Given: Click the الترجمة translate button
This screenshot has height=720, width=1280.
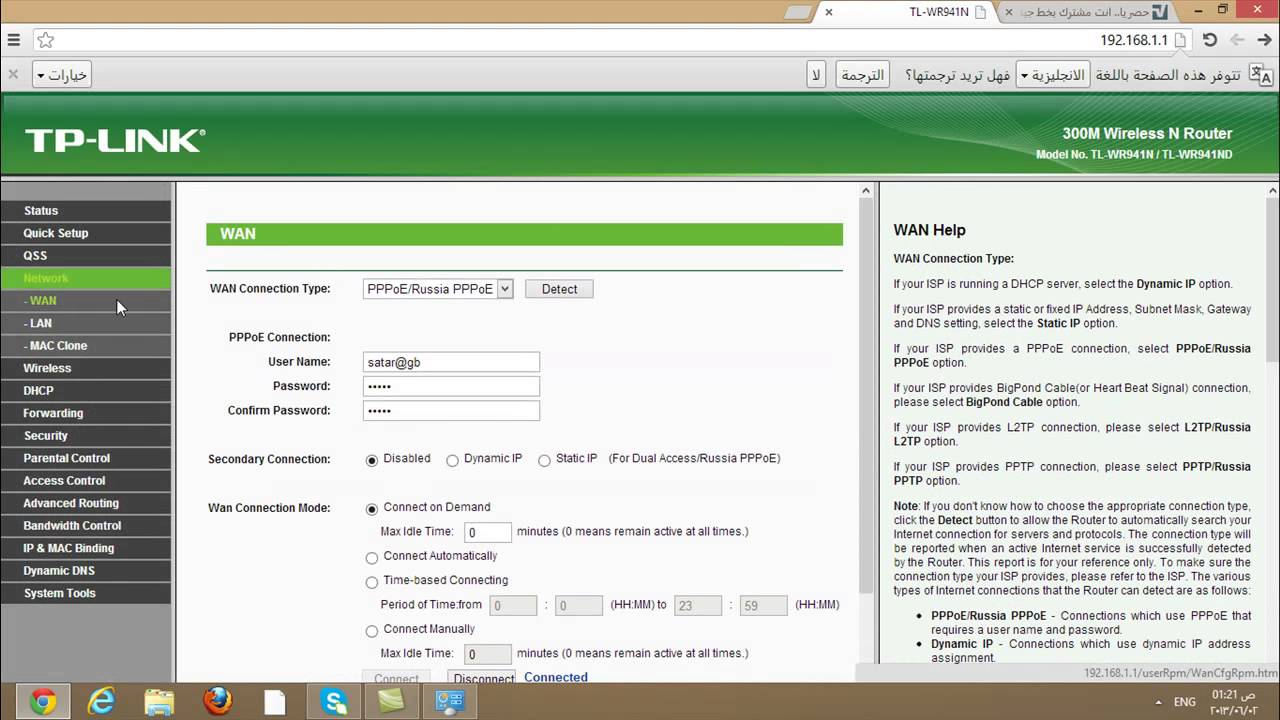Looking at the screenshot, I should tap(862, 75).
